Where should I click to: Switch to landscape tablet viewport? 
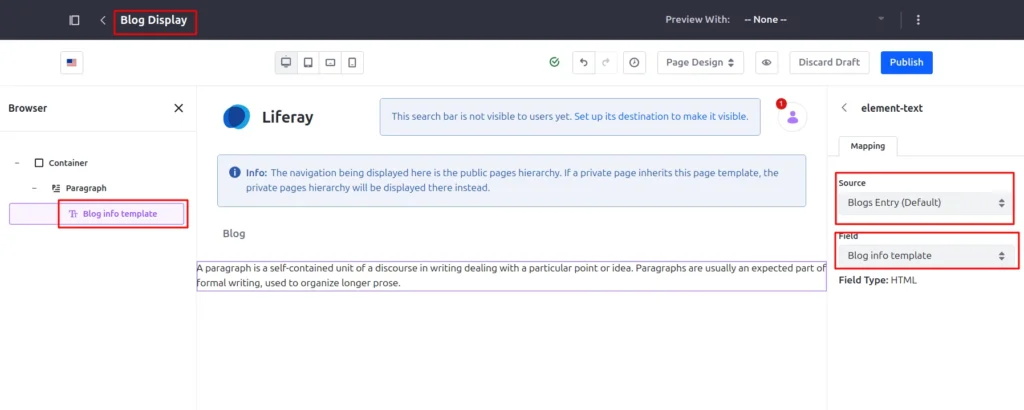330,63
